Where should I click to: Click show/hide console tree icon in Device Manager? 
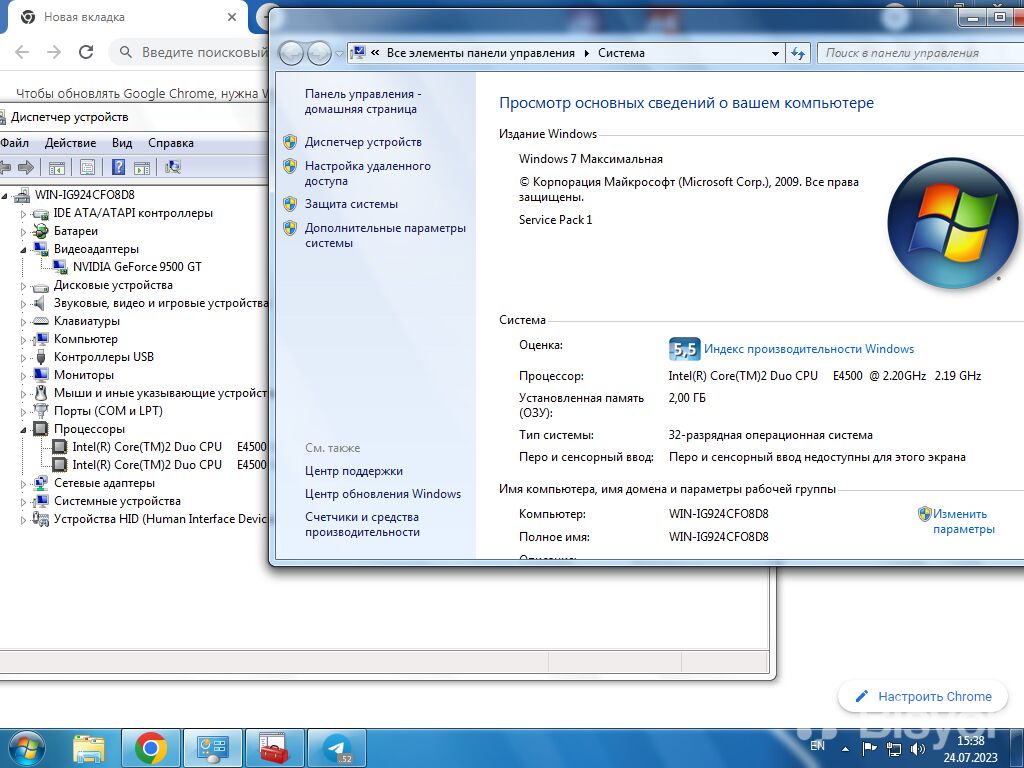coord(57,168)
